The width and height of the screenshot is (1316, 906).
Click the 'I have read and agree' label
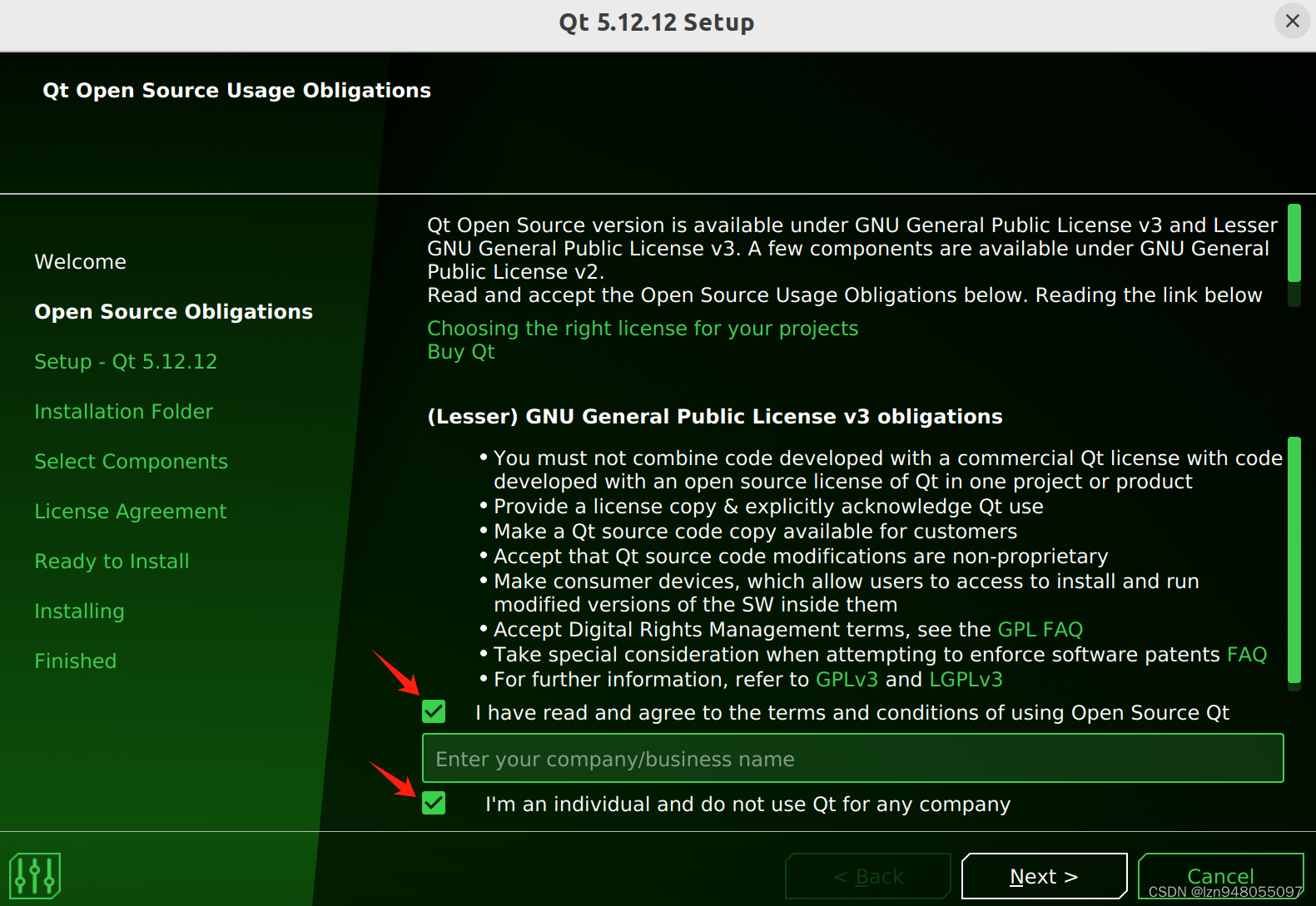click(x=852, y=713)
